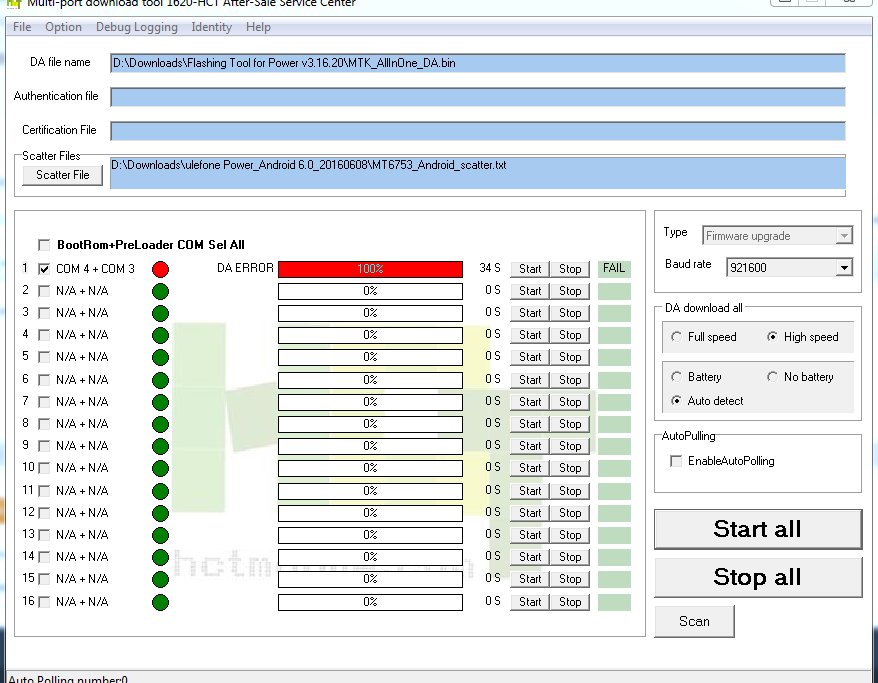
Task: Click the COM 4 + COM 3 port label
Action: click(x=95, y=269)
